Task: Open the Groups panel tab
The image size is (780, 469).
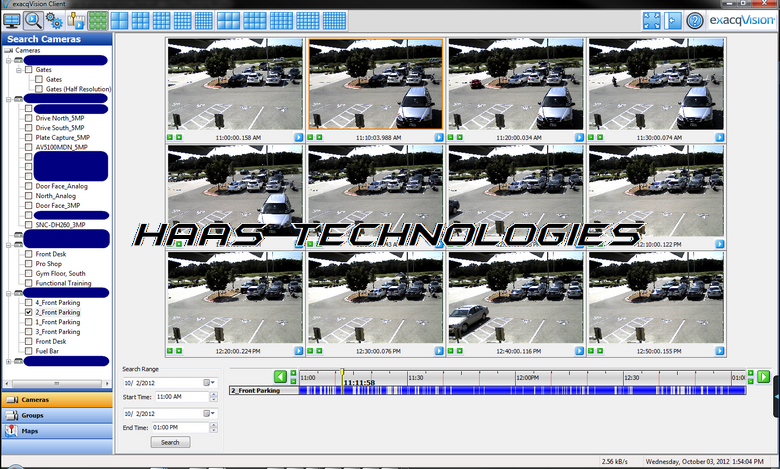Action: (x=57, y=416)
